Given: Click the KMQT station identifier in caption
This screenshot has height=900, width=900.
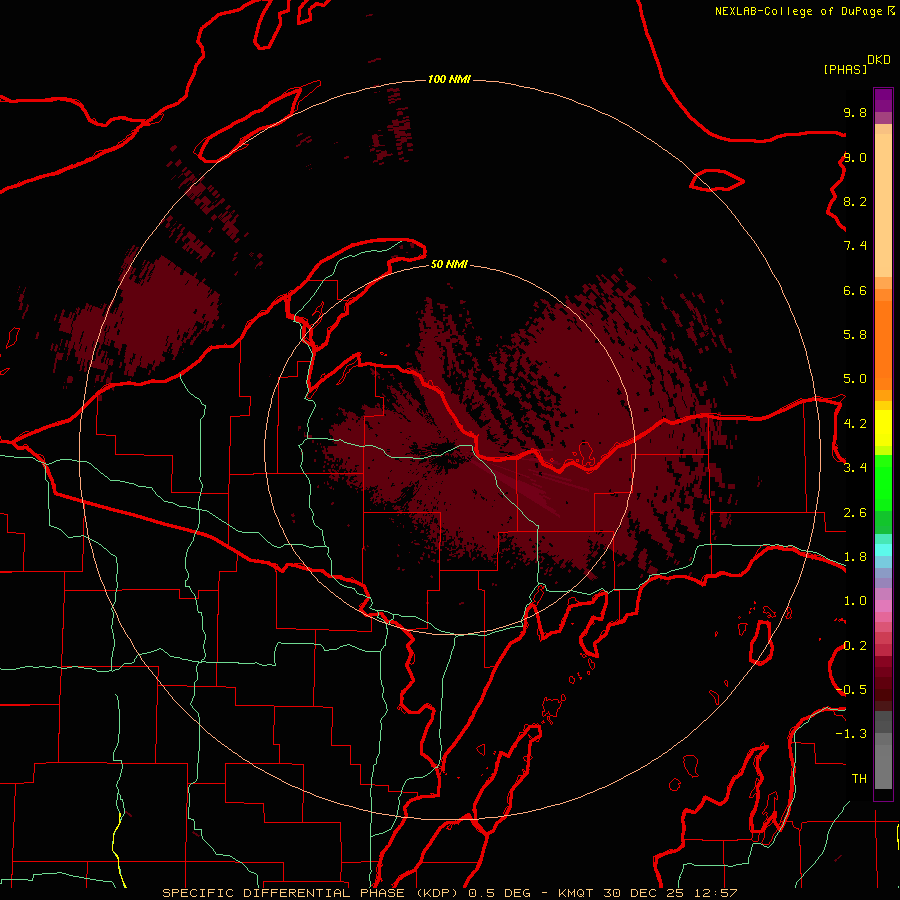Looking at the screenshot, I should (576, 893).
